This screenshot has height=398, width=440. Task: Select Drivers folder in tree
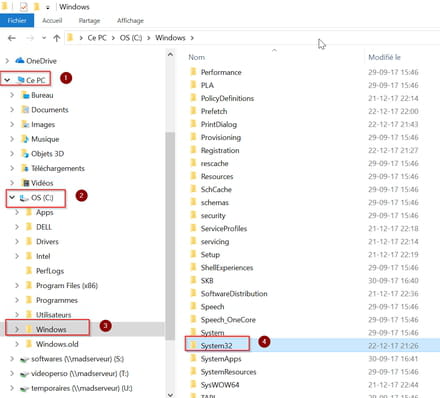[47, 242]
